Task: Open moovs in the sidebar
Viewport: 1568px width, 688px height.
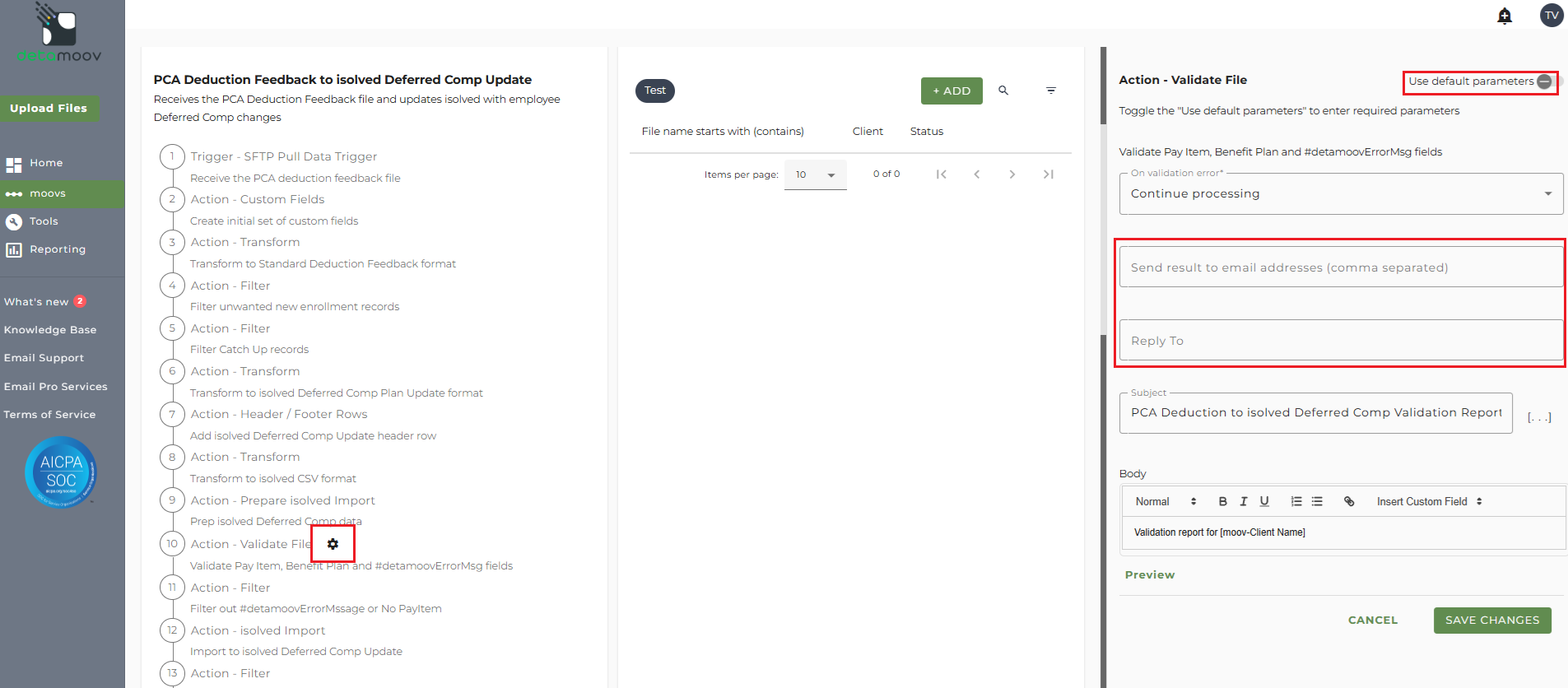Action: [48, 193]
